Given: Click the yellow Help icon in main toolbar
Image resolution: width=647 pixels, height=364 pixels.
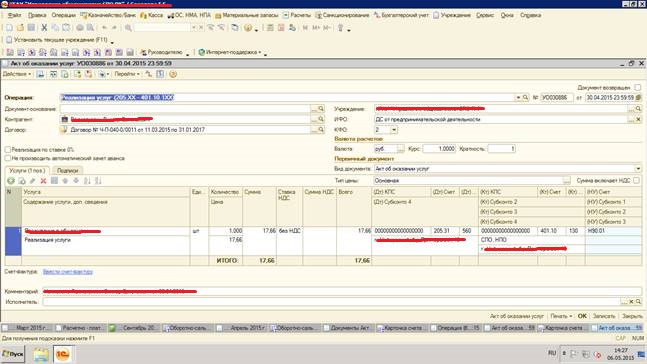Looking at the screenshot, I should (x=248, y=28).
